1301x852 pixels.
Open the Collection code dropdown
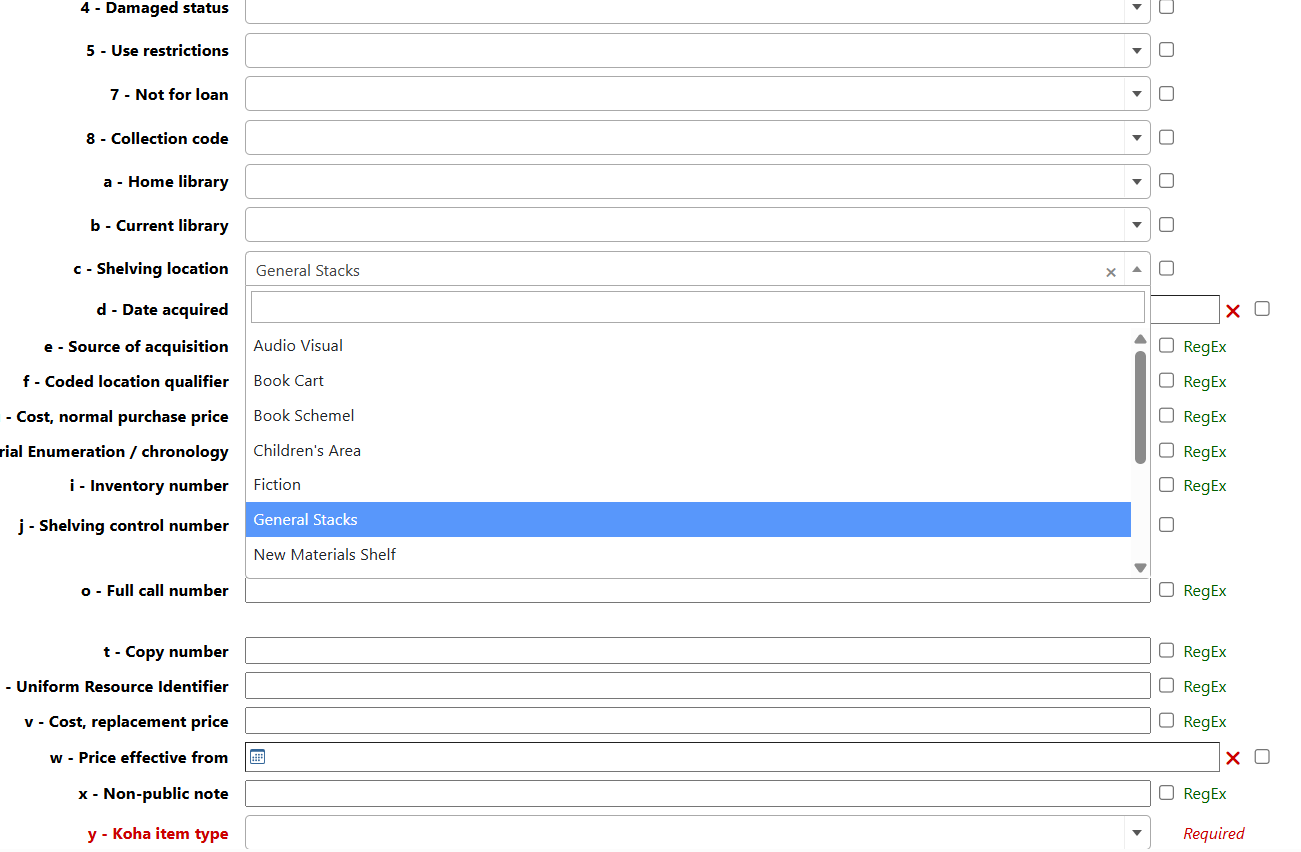coord(1136,138)
